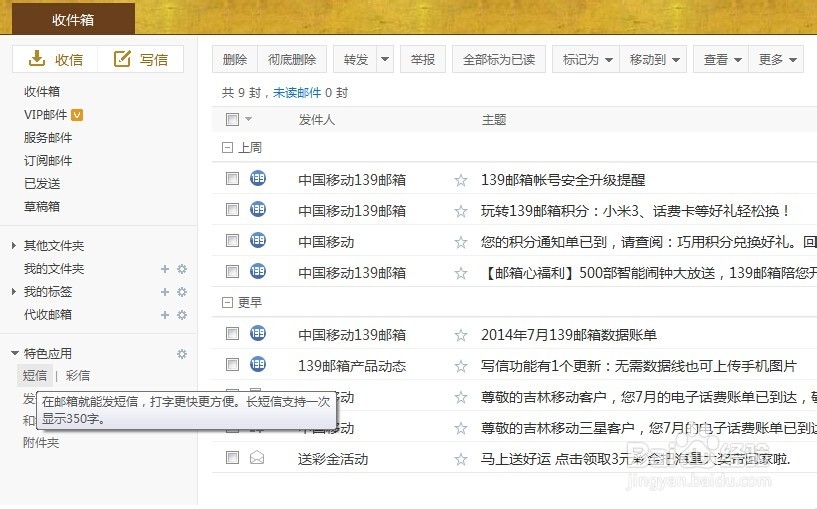Star the 尊敬的吉林移动三星客户 email

pos(461,428)
